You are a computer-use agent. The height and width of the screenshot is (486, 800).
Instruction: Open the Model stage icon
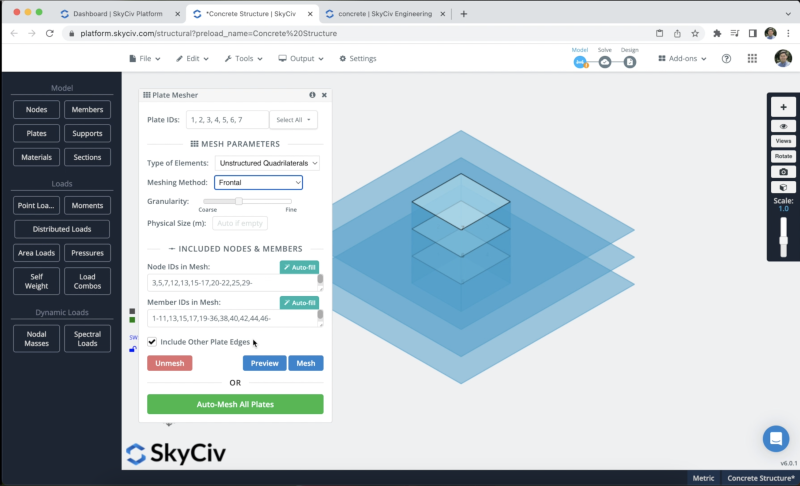point(580,62)
